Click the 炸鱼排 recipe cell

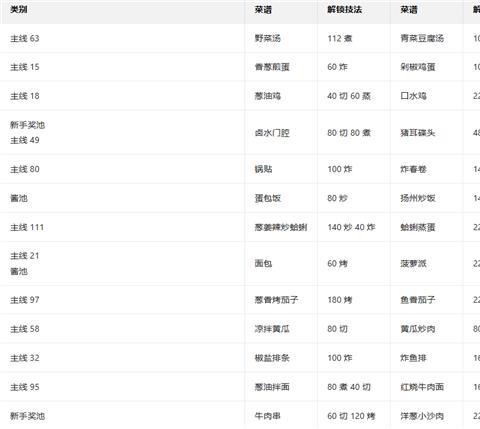pos(427,358)
